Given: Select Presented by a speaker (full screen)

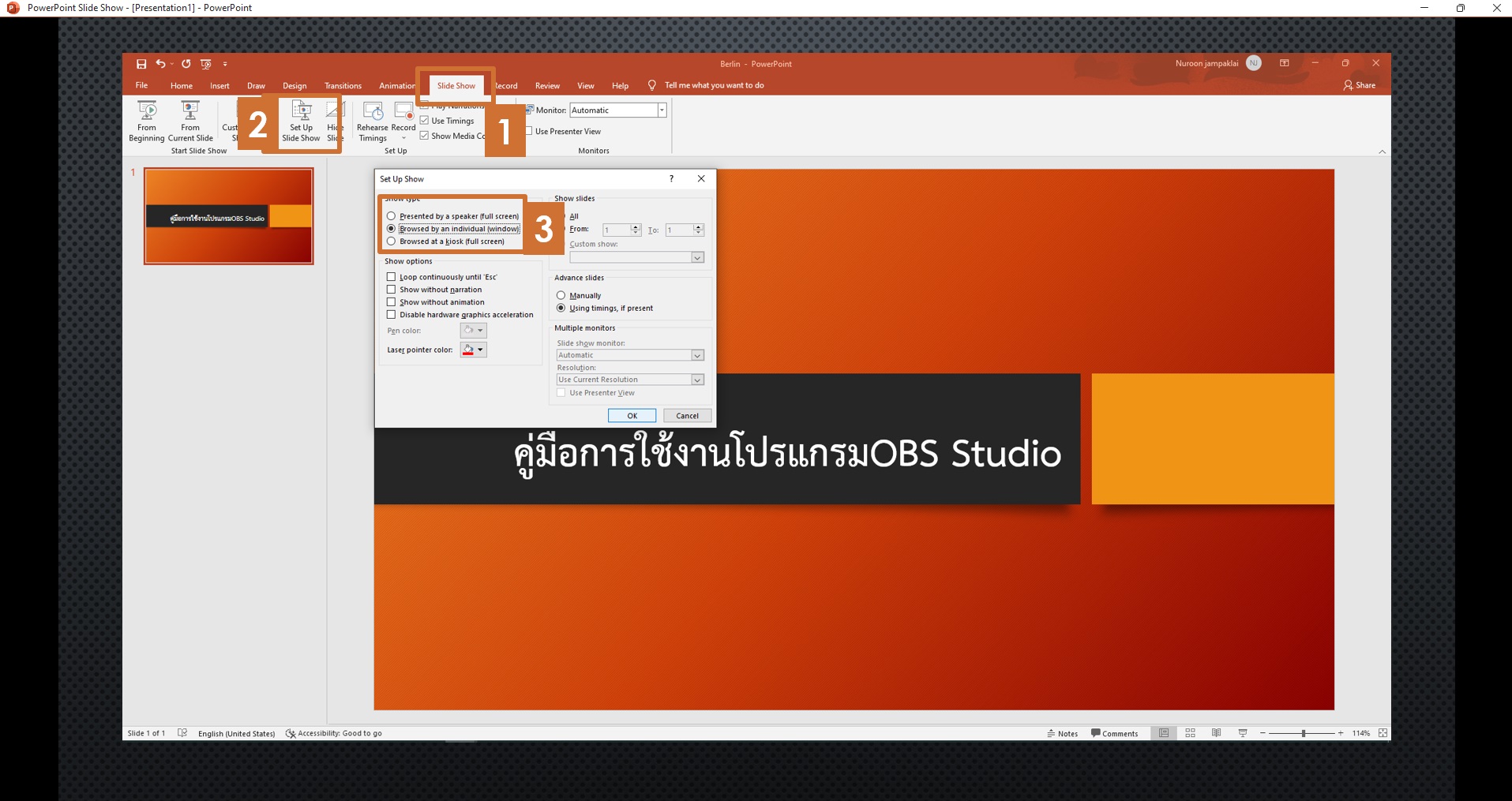Looking at the screenshot, I should 391,216.
